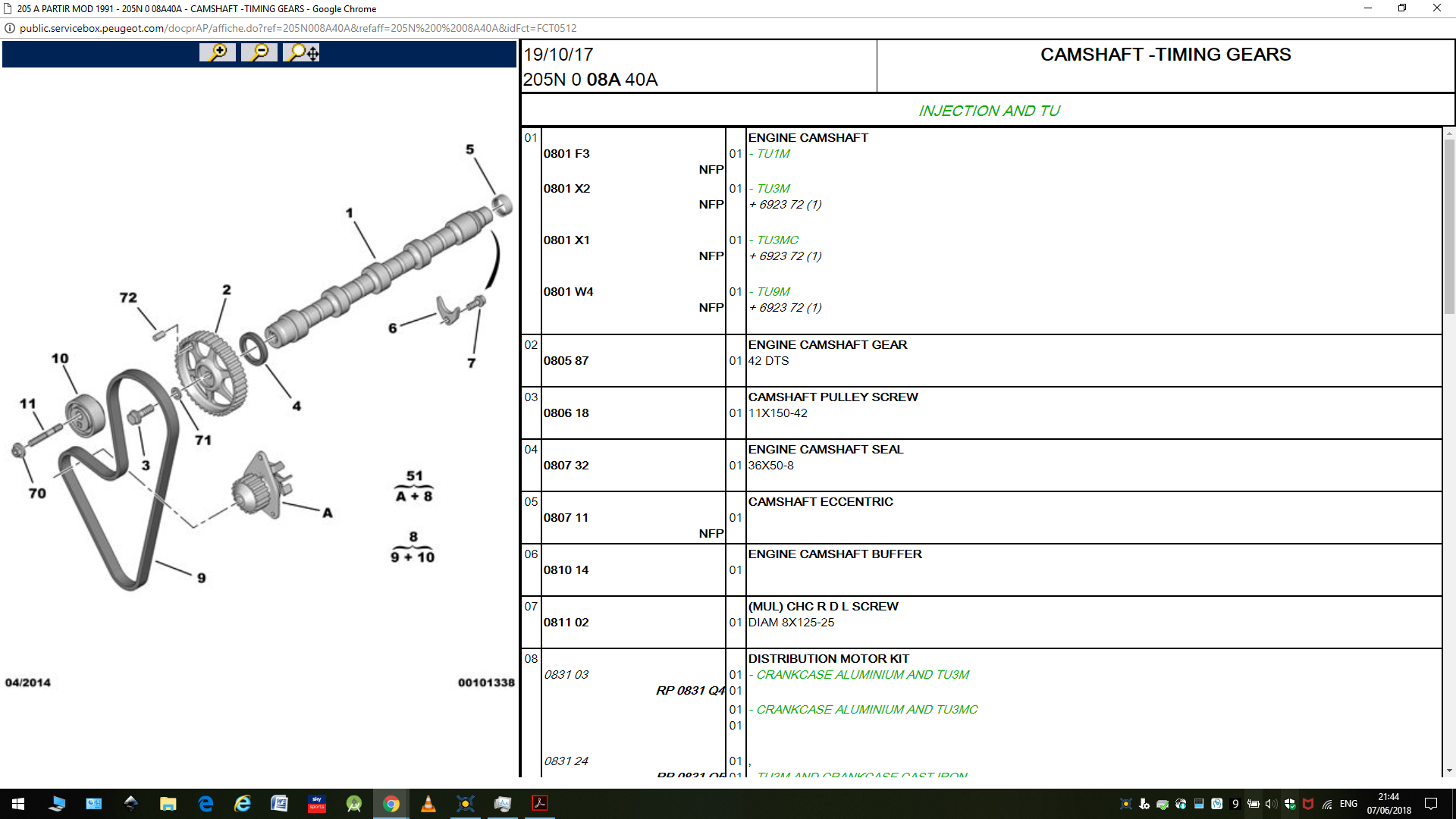The image size is (1456, 819).
Task: Click part number 0801 X2
Action: [x=566, y=189]
